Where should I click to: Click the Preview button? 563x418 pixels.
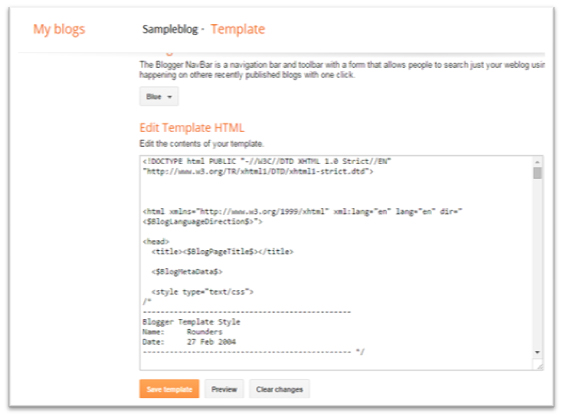pyautogui.click(x=224, y=389)
